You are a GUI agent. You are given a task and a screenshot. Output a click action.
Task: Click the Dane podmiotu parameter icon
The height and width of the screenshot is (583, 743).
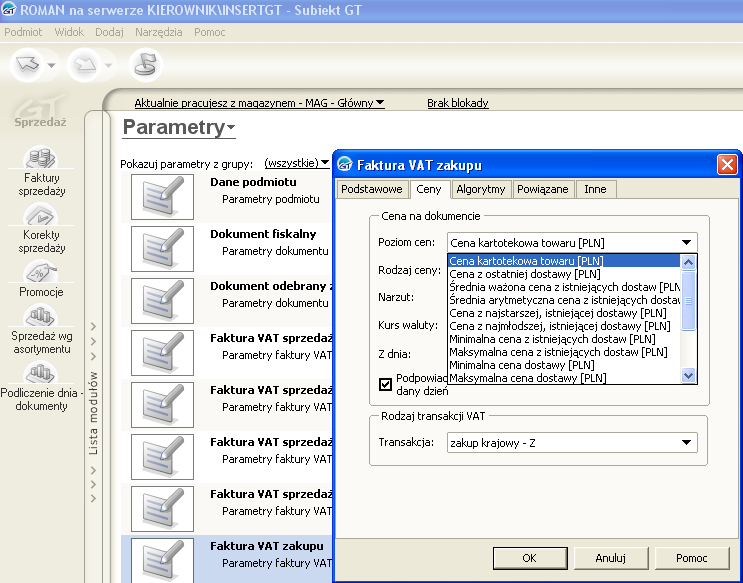[x=163, y=197]
